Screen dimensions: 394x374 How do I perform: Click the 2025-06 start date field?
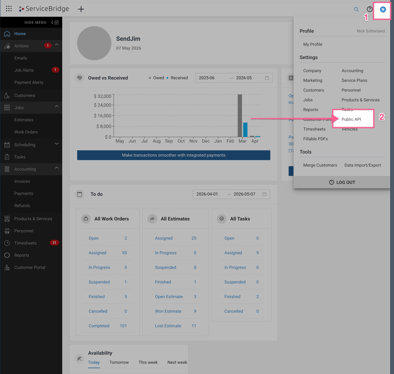click(x=207, y=78)
